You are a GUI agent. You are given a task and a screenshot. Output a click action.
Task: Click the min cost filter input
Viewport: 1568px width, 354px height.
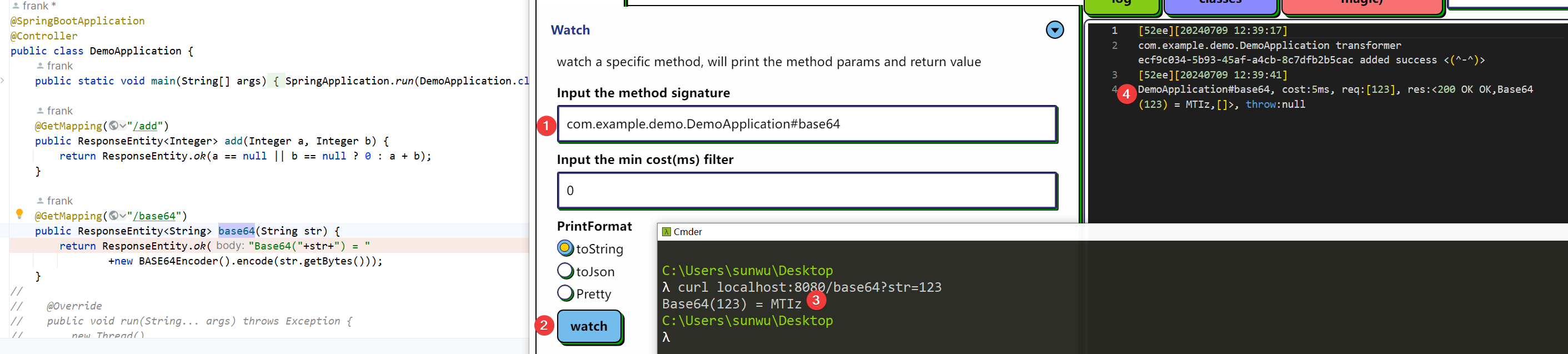point(806,191)
